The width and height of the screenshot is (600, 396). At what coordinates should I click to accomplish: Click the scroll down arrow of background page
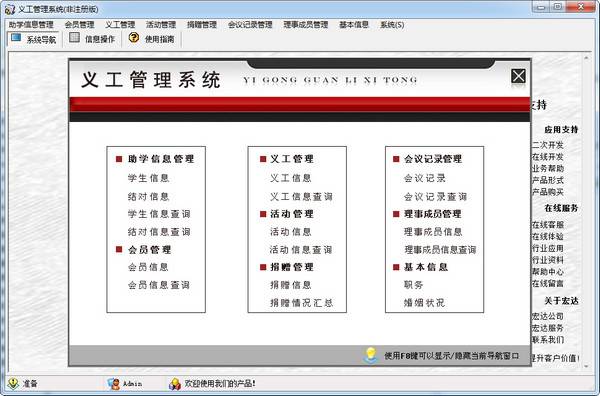[x=586, y=366]
